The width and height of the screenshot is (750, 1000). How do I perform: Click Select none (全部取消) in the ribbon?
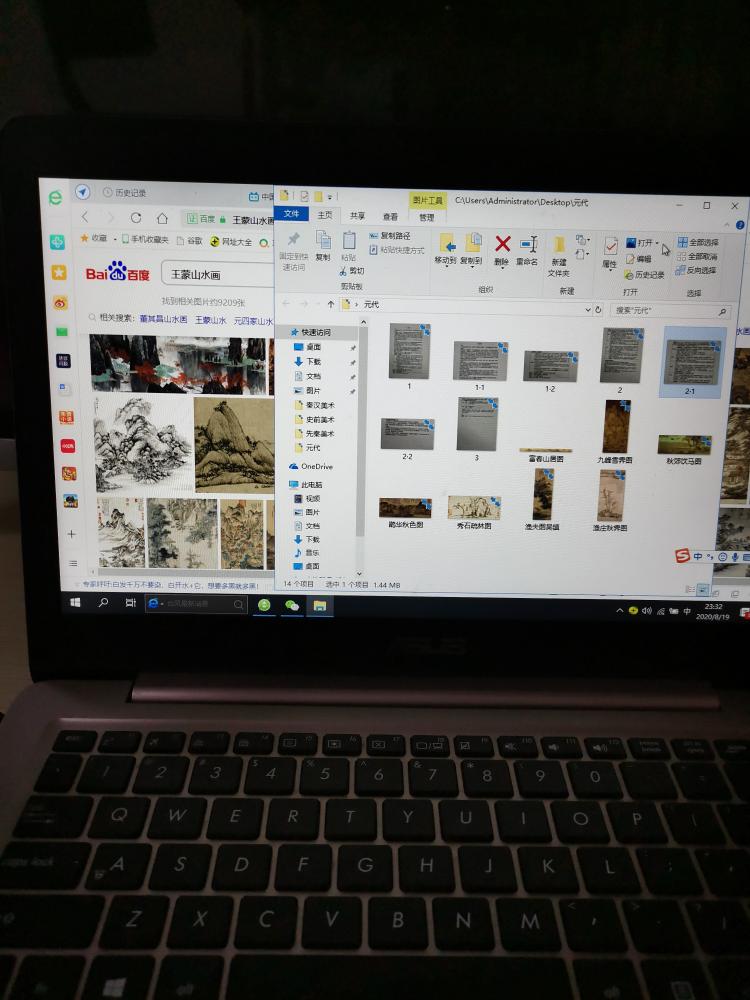[697, 256]
